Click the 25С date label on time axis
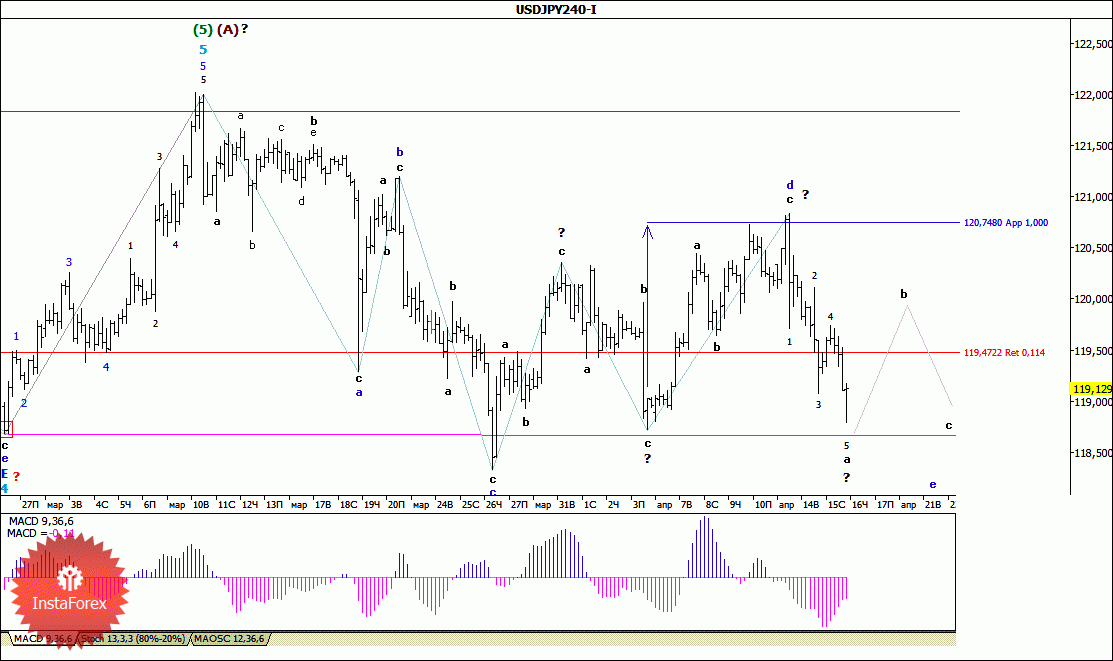The height and width of the screenshot is (661, 1113). click(x=471, y=505)
